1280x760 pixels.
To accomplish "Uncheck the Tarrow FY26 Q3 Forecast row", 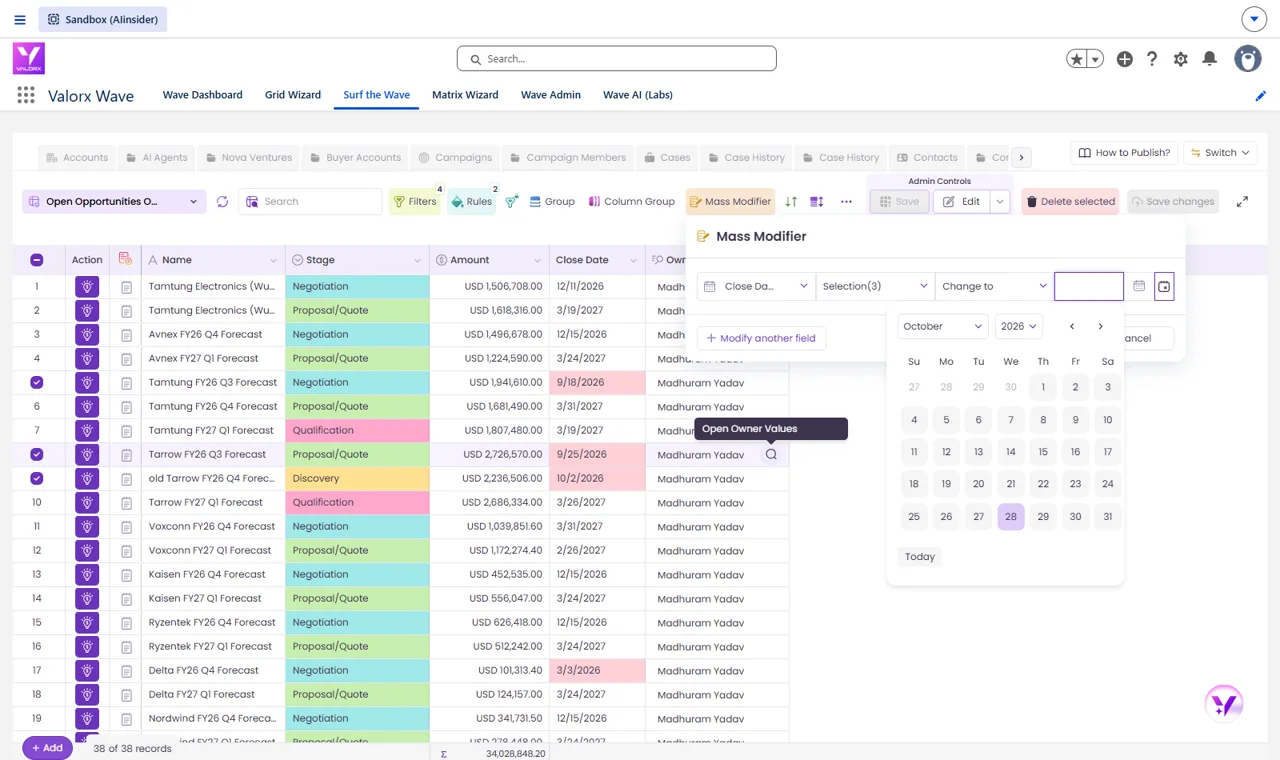I will (37, 454).
